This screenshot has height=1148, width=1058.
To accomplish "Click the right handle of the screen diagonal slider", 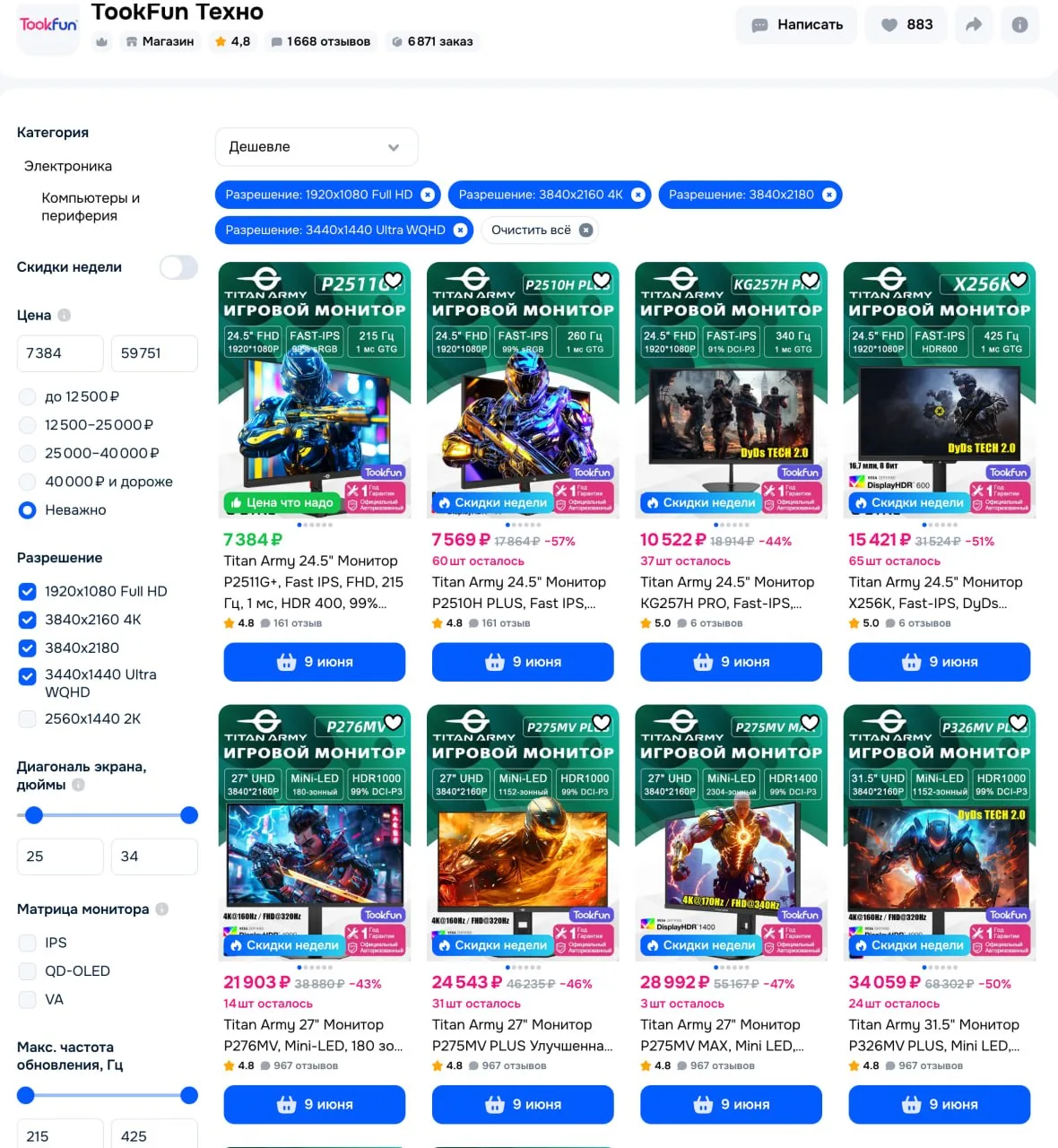I will tap(189, 815).
